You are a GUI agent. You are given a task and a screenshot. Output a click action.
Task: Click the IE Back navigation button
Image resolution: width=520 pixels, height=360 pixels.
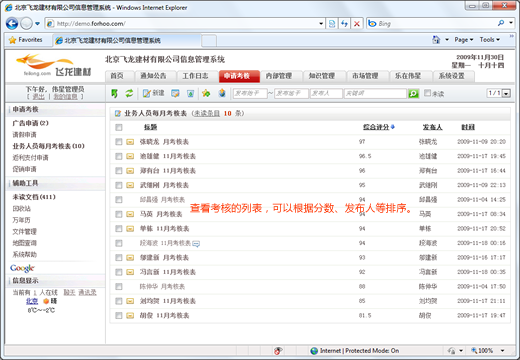click(12, 23)
